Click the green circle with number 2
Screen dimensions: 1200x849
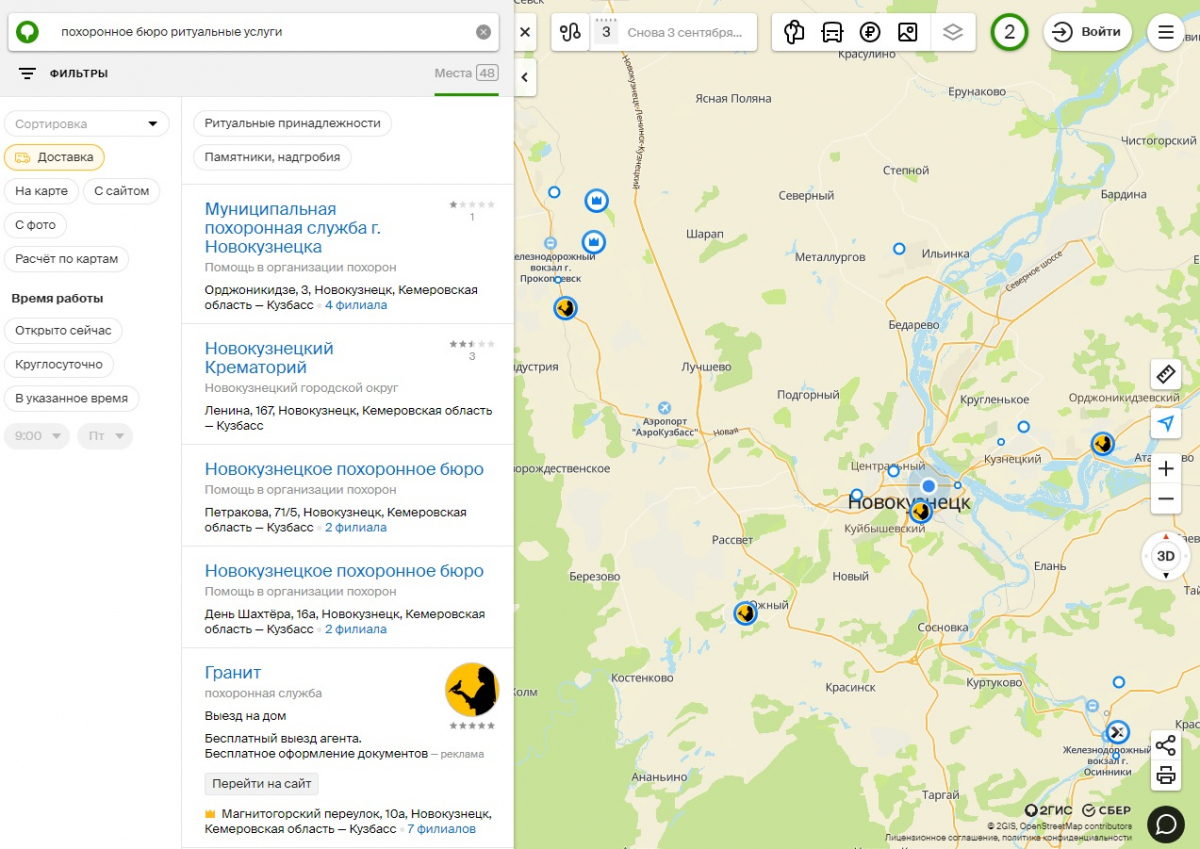(x=1009, y=32)
